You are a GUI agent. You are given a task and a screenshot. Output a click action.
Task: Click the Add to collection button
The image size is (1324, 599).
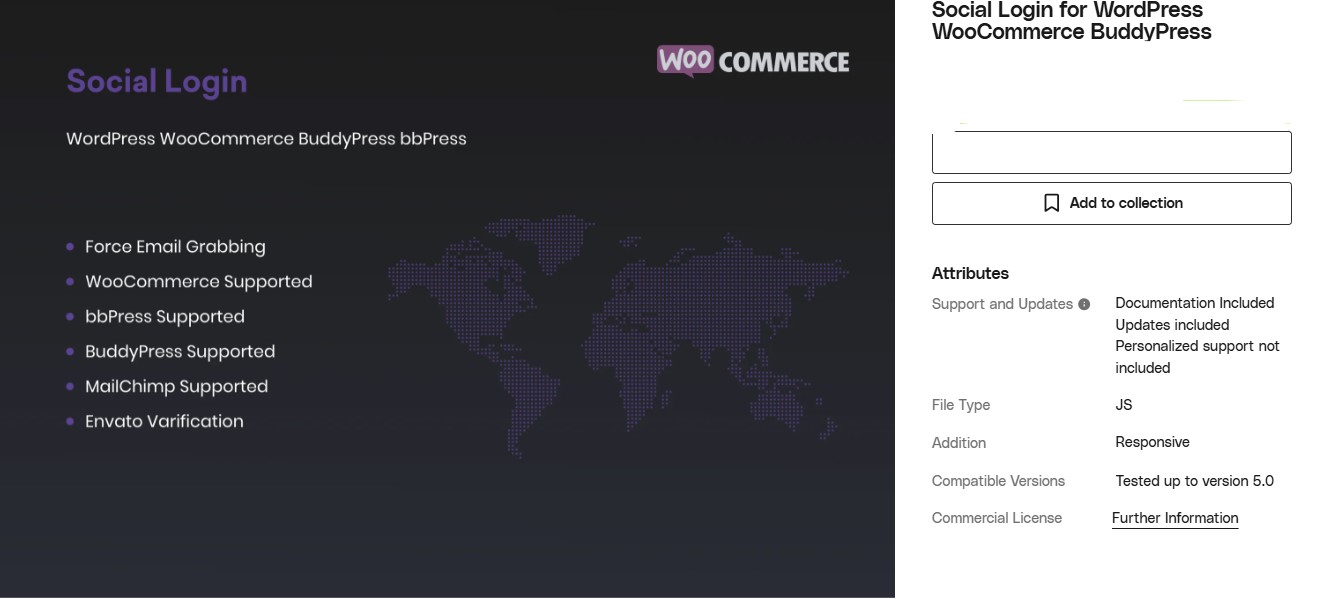(1111, 203)
